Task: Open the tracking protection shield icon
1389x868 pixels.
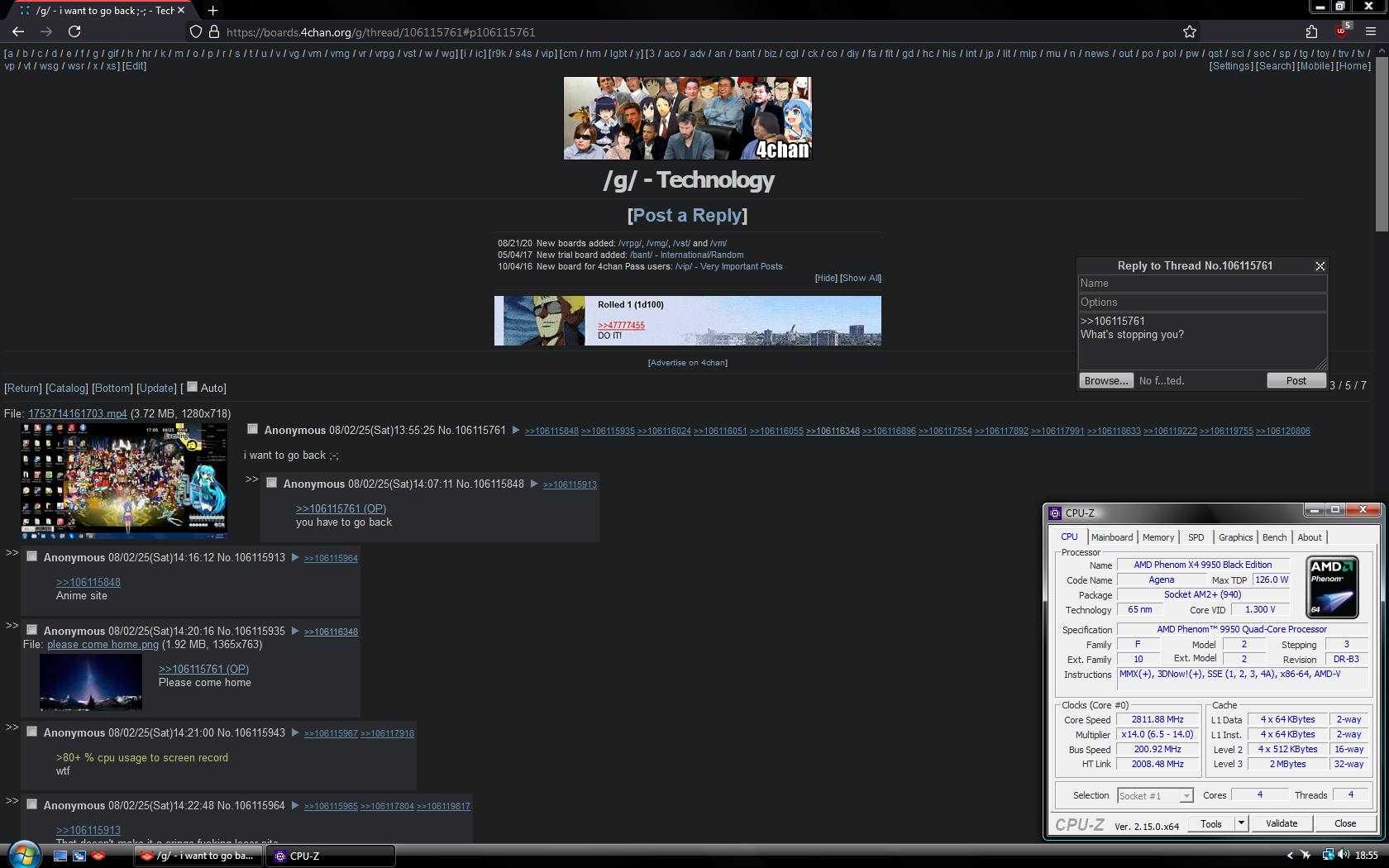Action: tap(196, 32)
